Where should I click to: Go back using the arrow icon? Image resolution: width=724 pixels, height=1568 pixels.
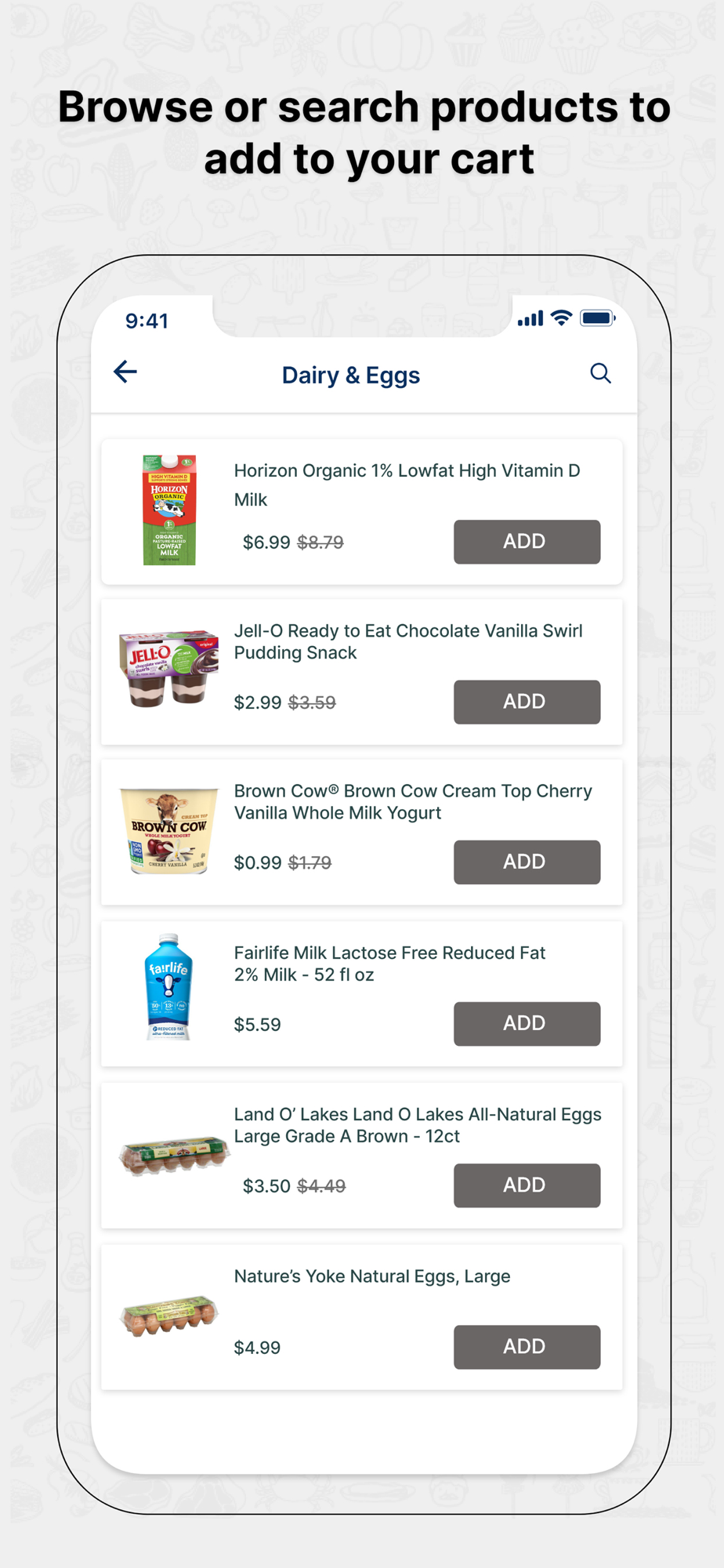125,372
